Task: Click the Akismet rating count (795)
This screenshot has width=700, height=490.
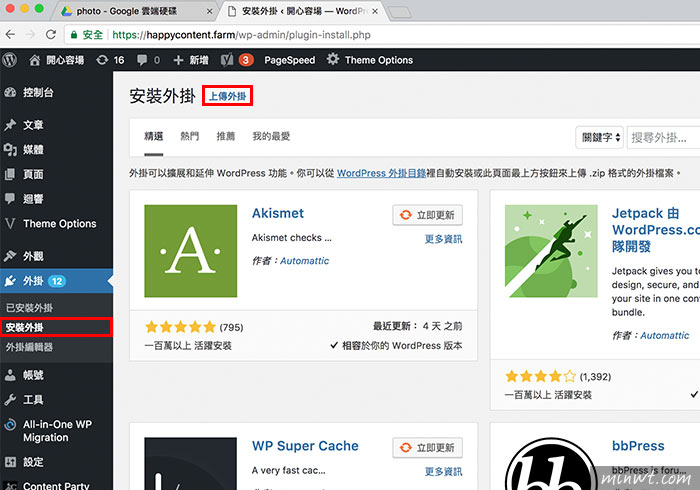Action: [x=231, y=328]
